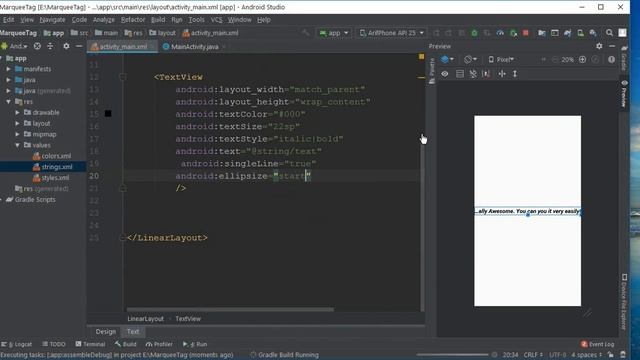640x360 pixels.
Task: Click the bottom Build tool window button
Action: [x=126, y=344]
